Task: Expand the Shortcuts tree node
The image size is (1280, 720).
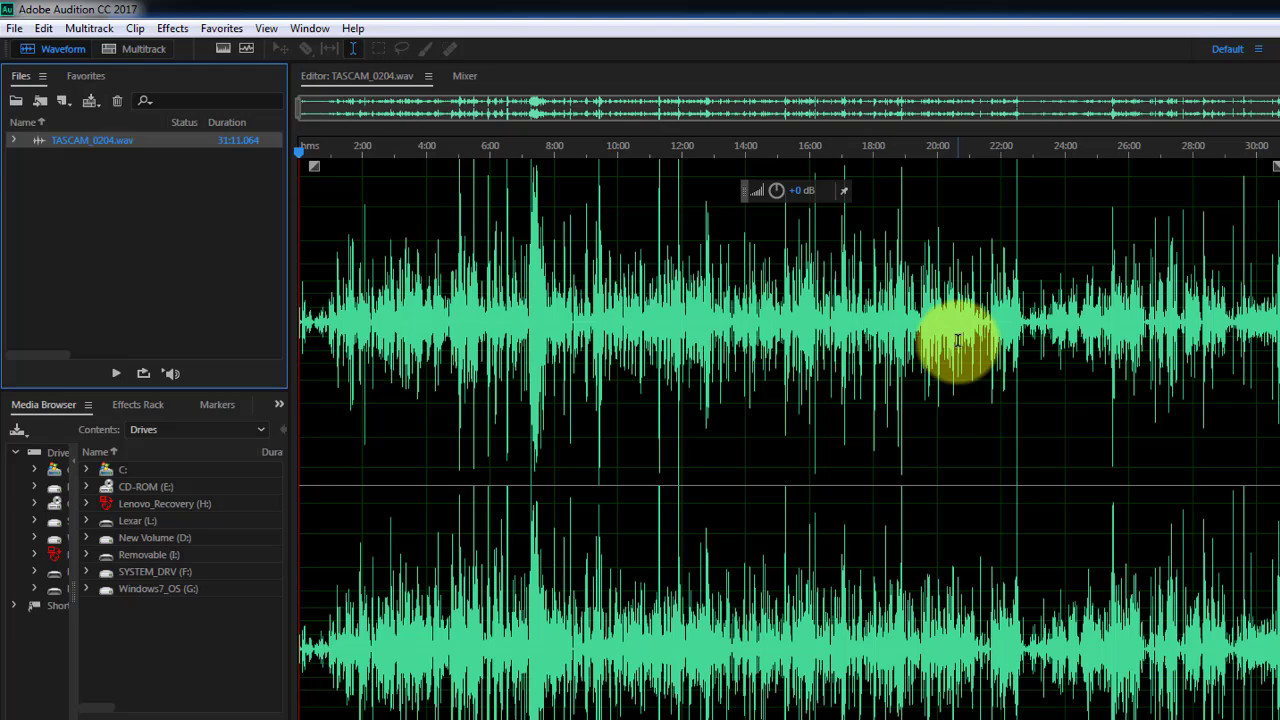Action: [14, 605]
